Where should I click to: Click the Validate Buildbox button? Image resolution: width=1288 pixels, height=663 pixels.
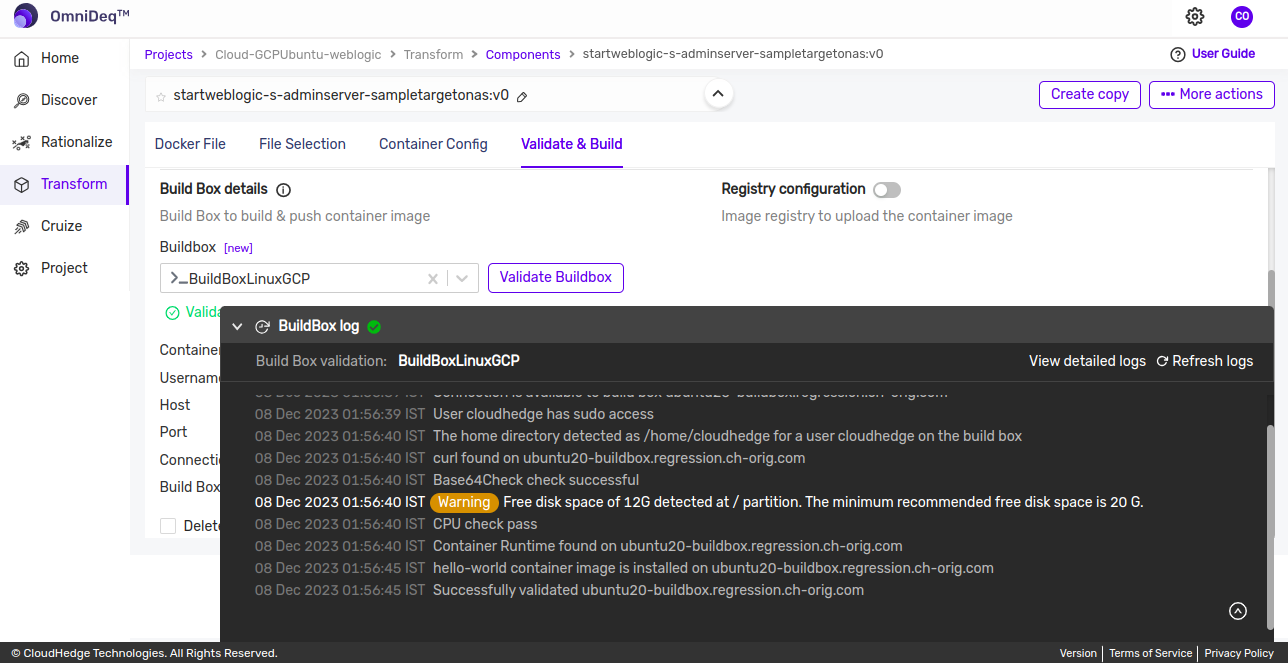[x=556, y=278]
